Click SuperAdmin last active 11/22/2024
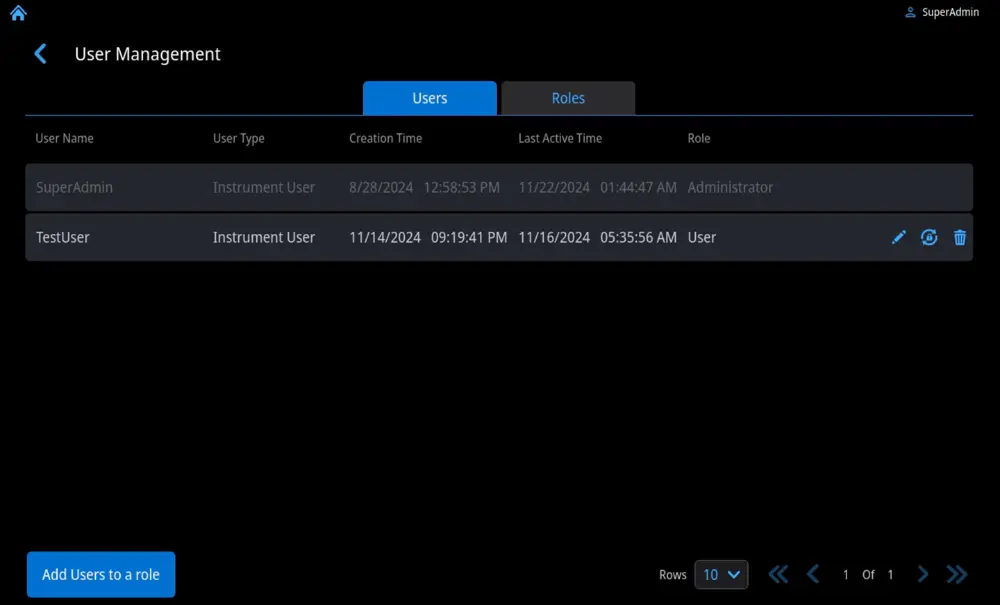The width and height of the screenshot is (1000, 605). pyautogui.click(x=554, y=187)
